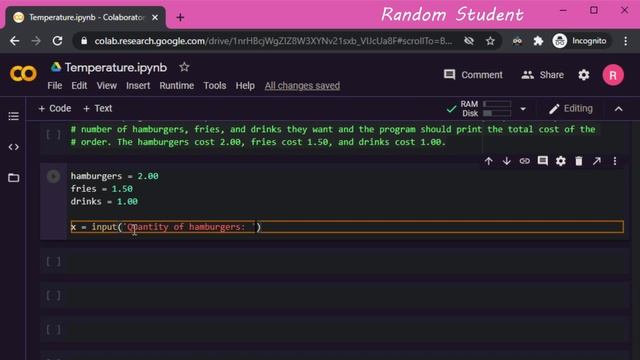Open cell editor settings gear
Screen dimensions: 640x360
[561, 161]
